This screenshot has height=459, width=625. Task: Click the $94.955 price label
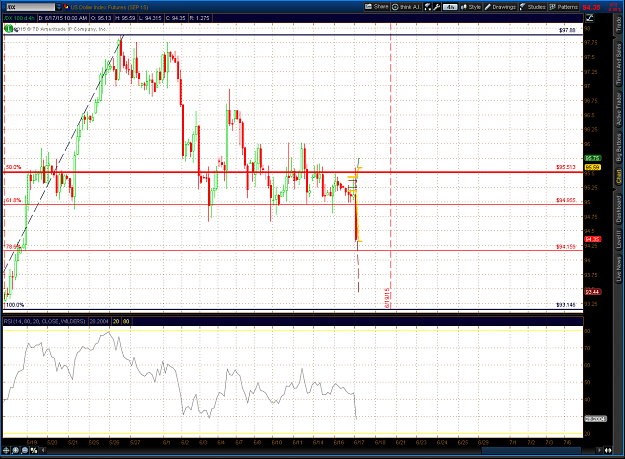[566, 200]
